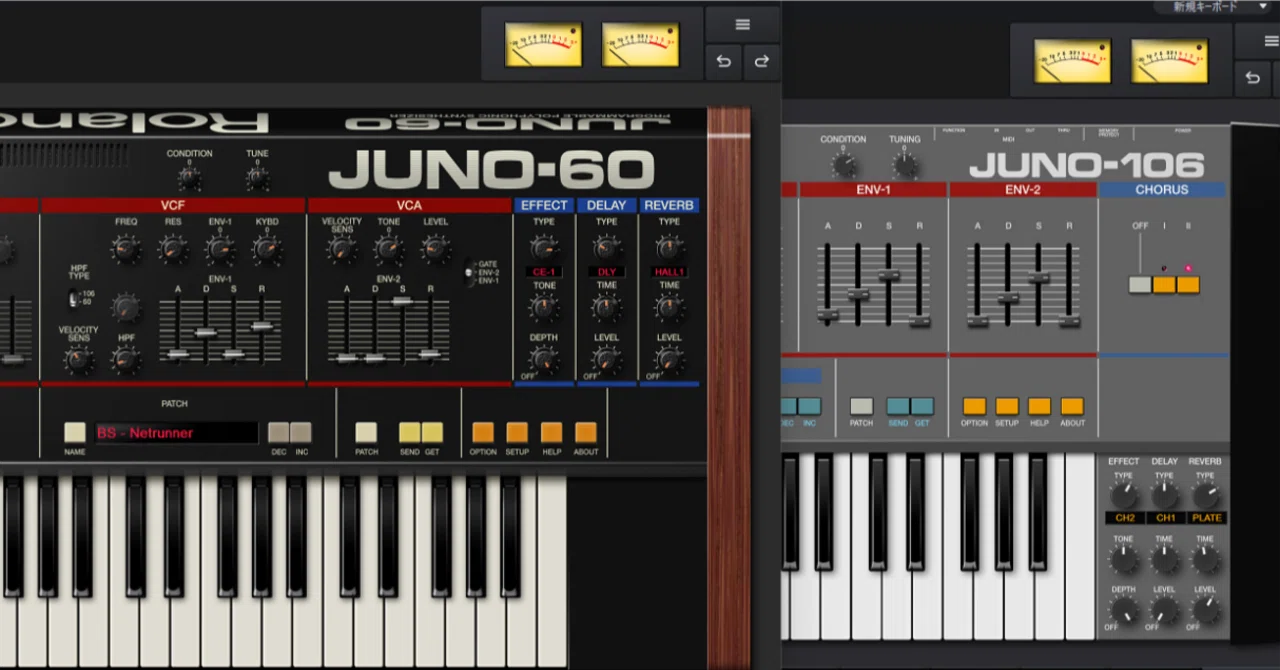The image size is (1280, 670).
Task: Click the JUNO-60 TUNE knob
Action: tap(257, 179)
